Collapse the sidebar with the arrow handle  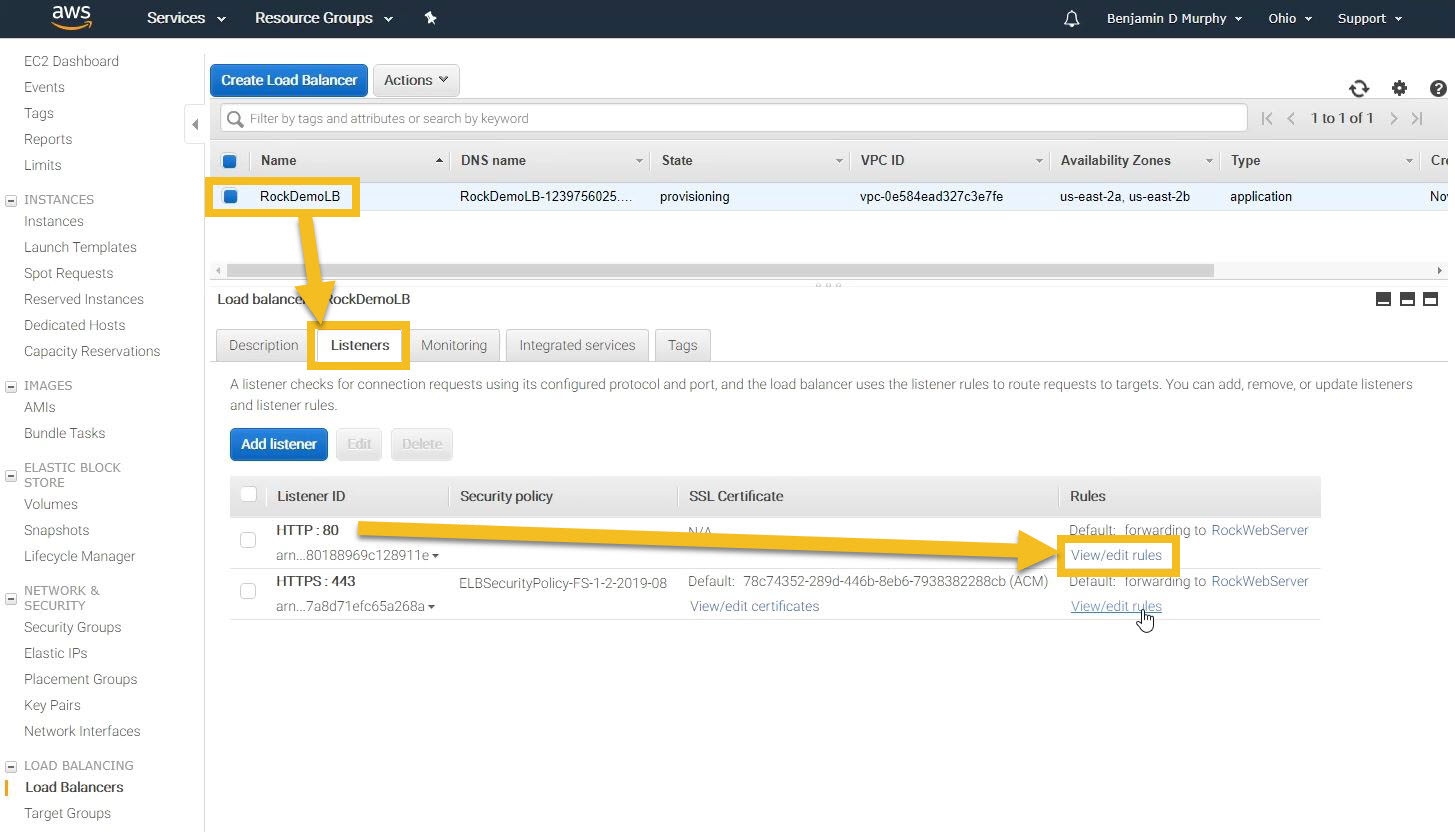pos(195,125)
